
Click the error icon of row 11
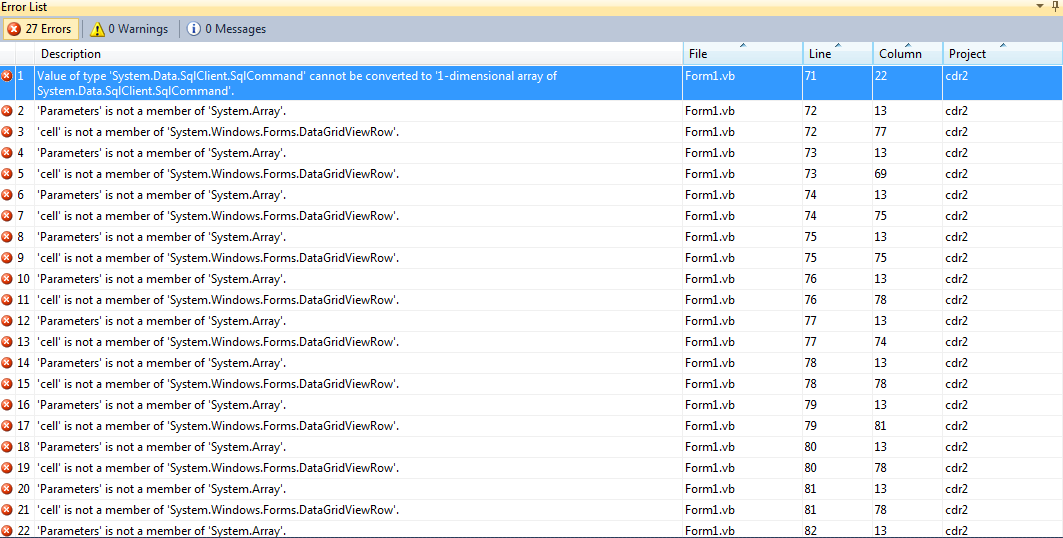(7, 299)
